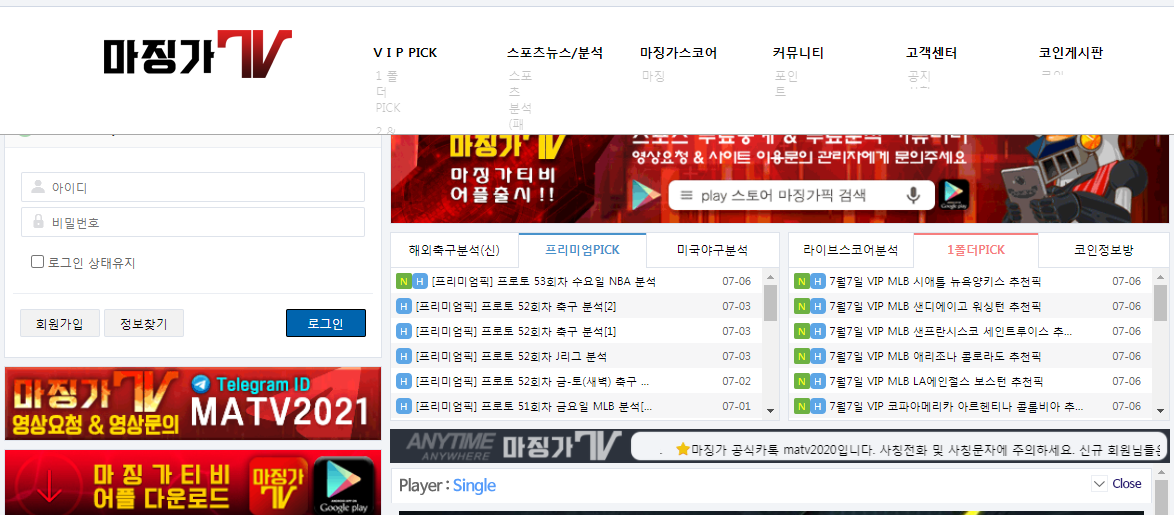
Task: Open 7월7일 VIP MLB 샌프란시스코 세인트루이스 post
Action: [x=951, y=332]
